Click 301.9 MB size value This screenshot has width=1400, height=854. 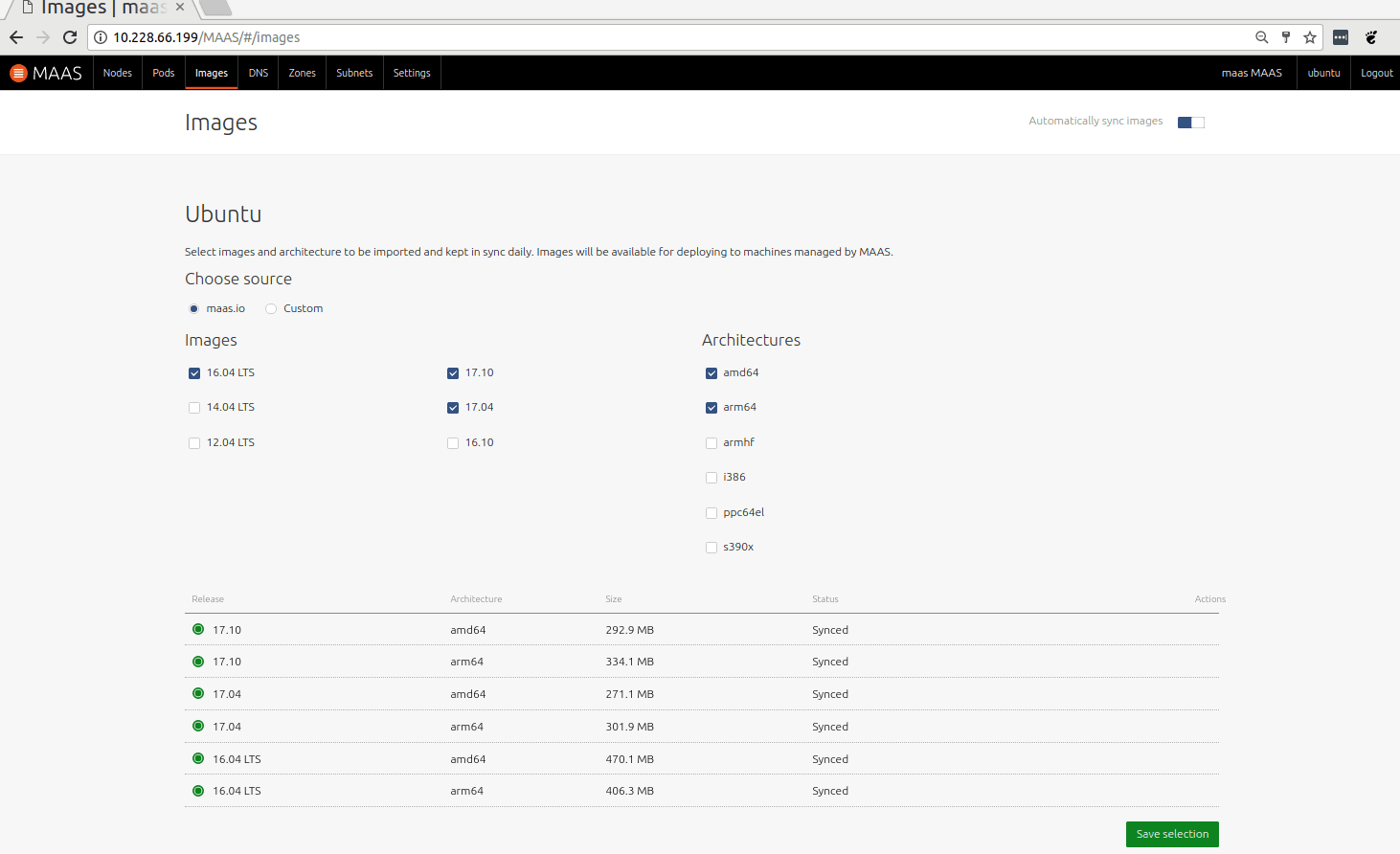pos(629,727)
